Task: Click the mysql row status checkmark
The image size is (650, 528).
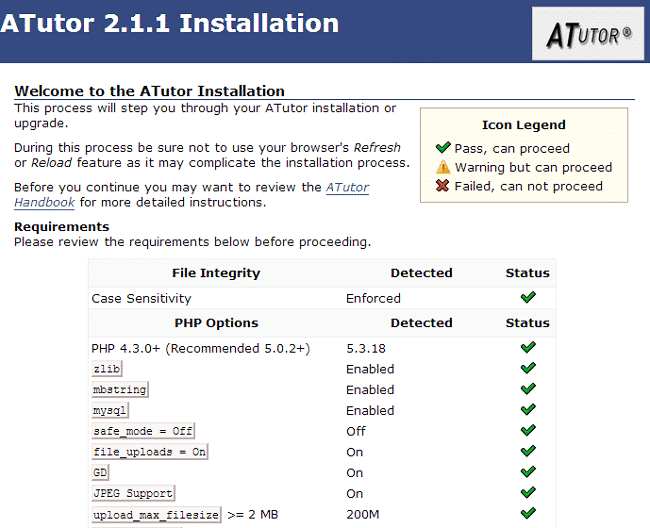Action: coord(528,409)
